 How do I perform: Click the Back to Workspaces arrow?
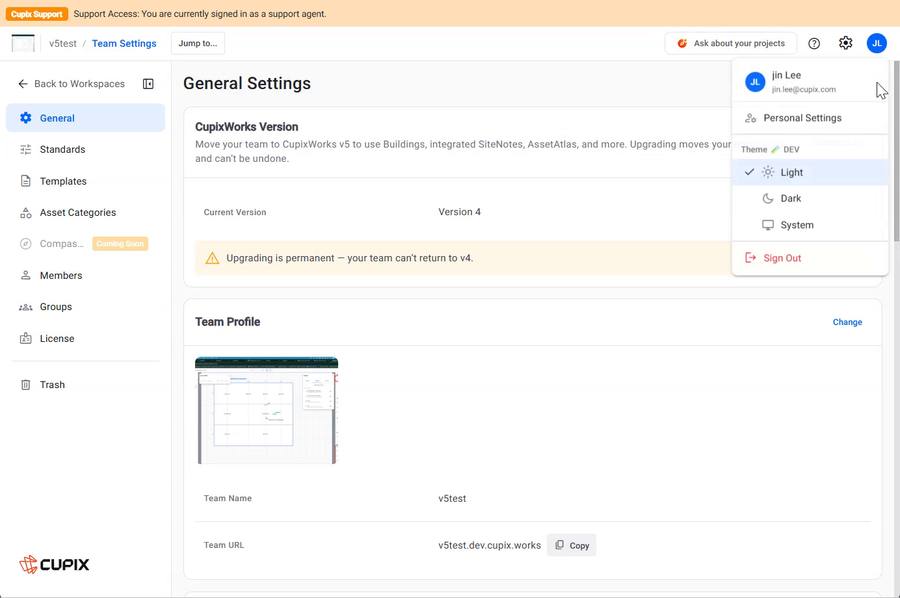(23, 84)
